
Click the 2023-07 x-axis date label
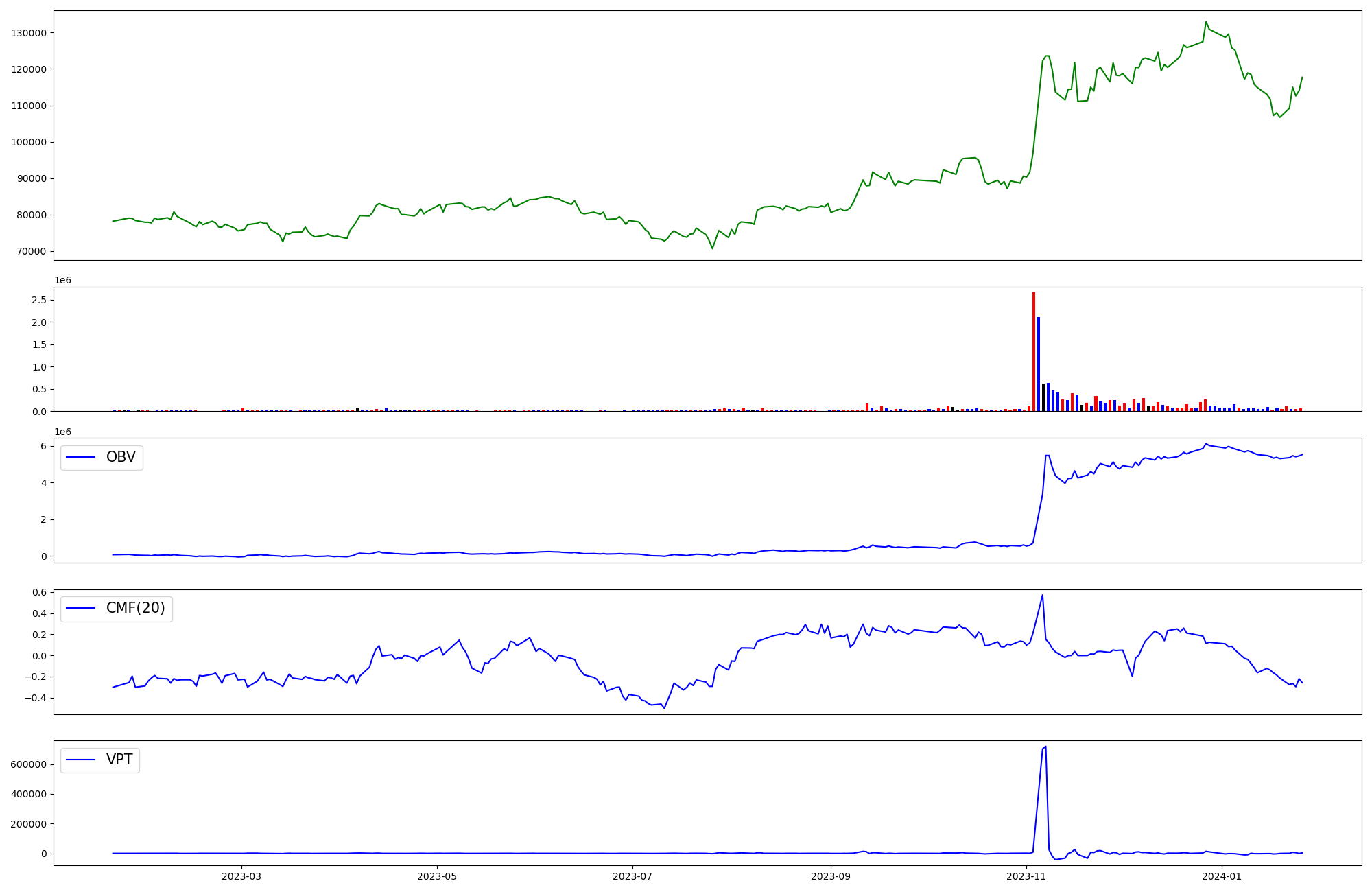point(632,876)
